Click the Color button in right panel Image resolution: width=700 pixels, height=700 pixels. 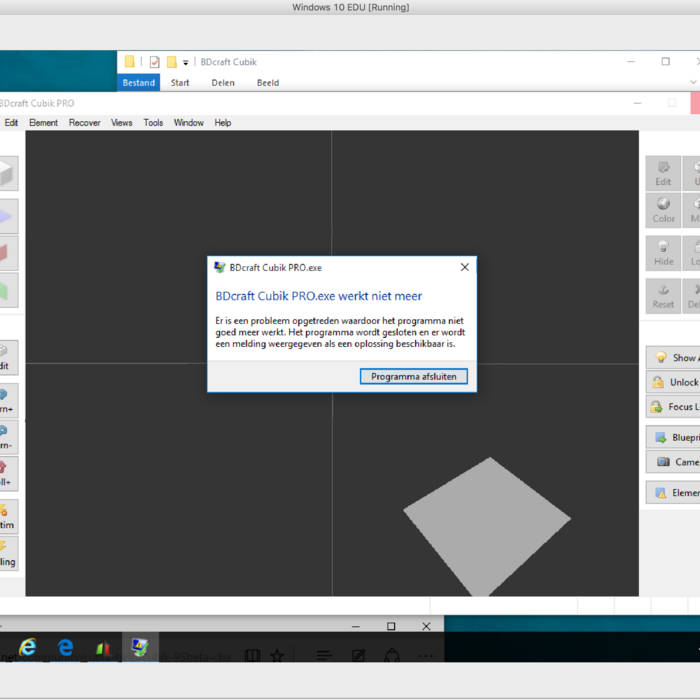[x=663, y=210]
